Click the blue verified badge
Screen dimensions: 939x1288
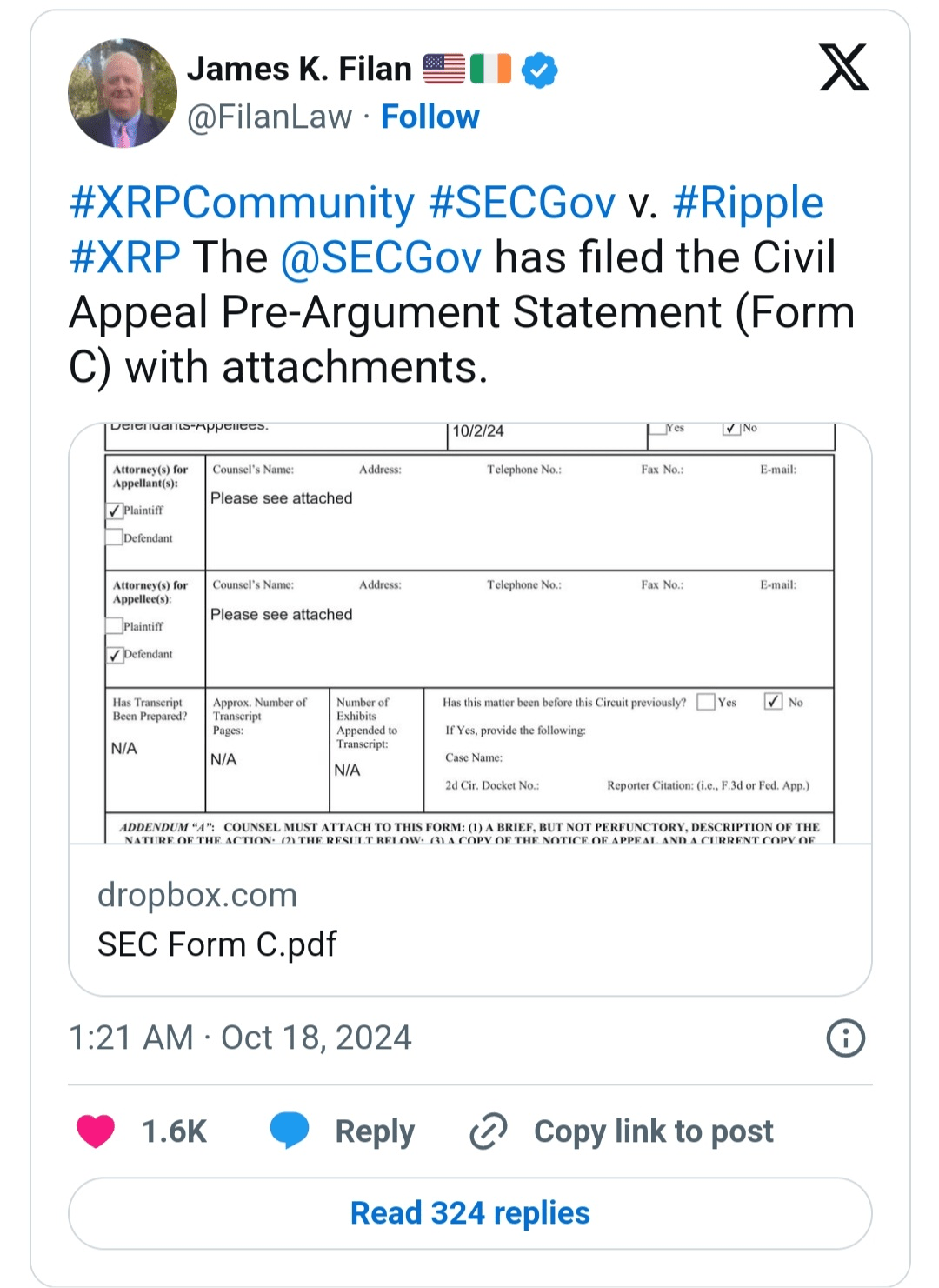click(x=540, y=70)
